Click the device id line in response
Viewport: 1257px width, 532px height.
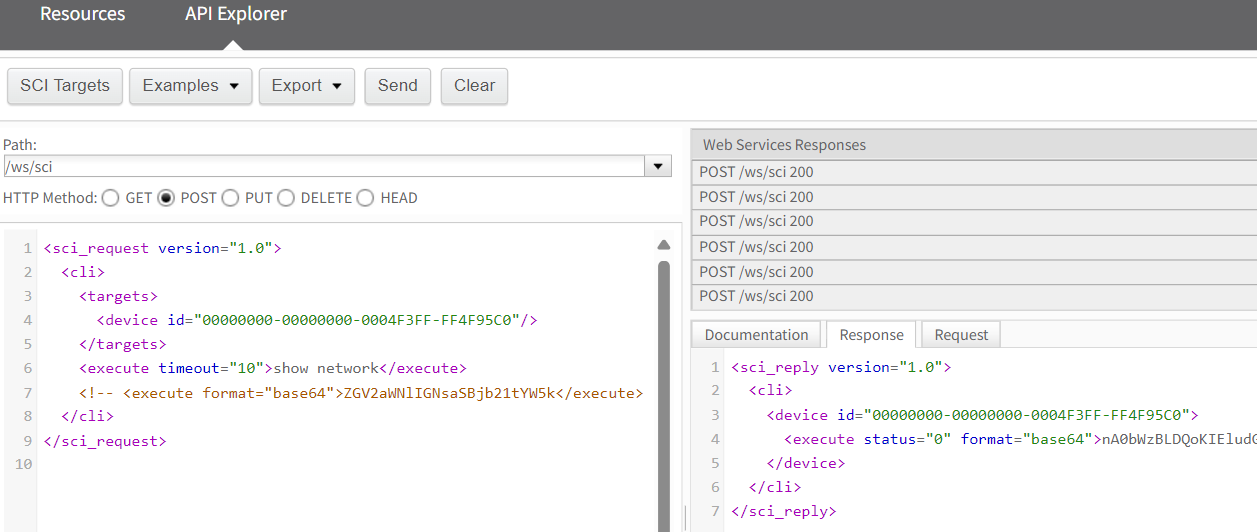982,415
